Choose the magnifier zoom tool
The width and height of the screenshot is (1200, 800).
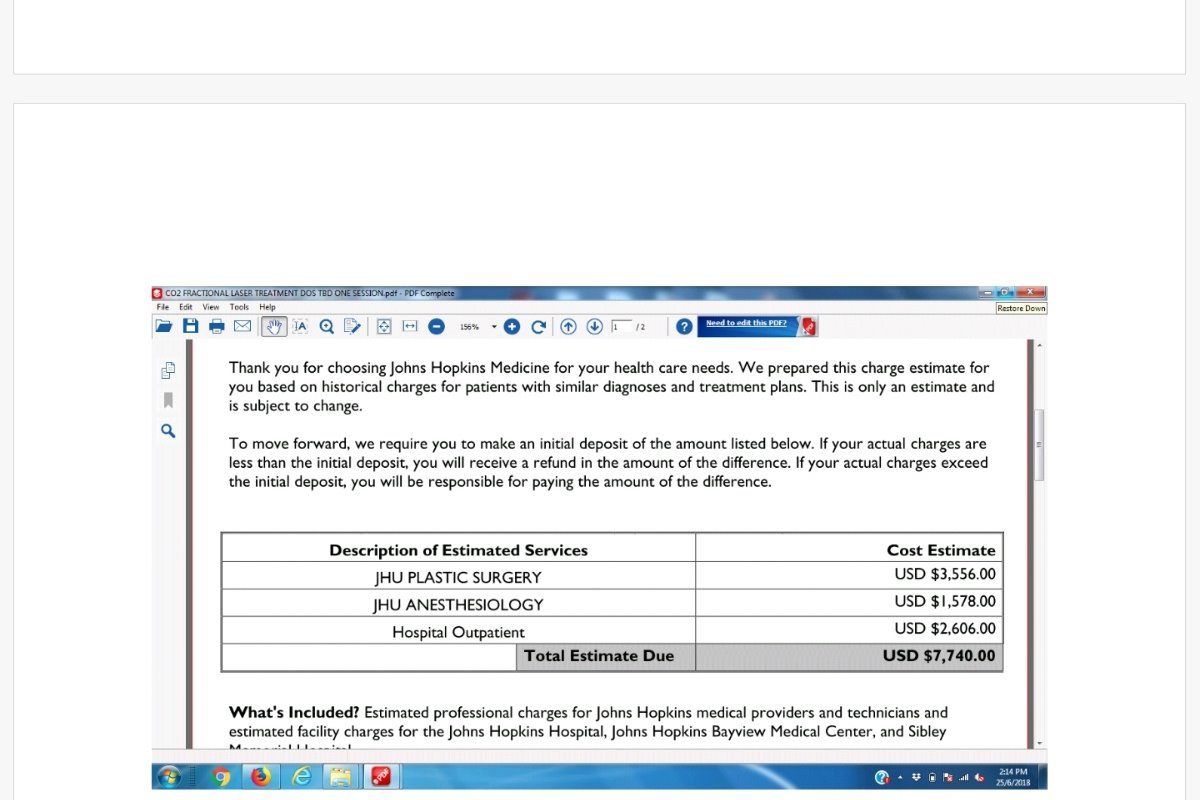click(326, 326)
